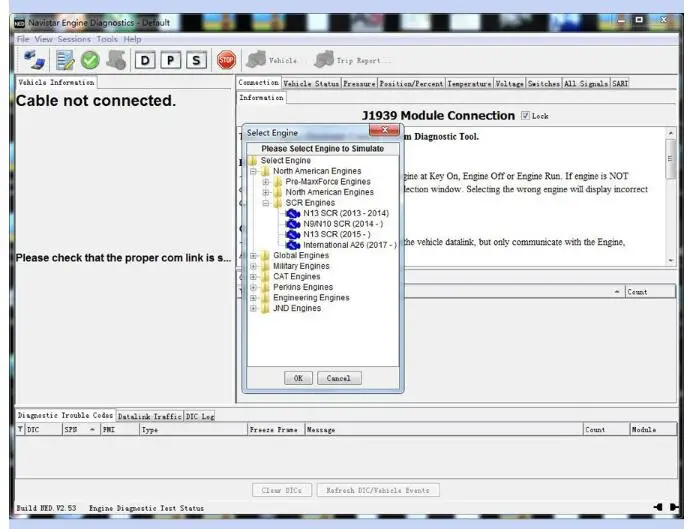Confirm engine selection with OK
The width and height of the screenshot is (688, 529).
298,378
